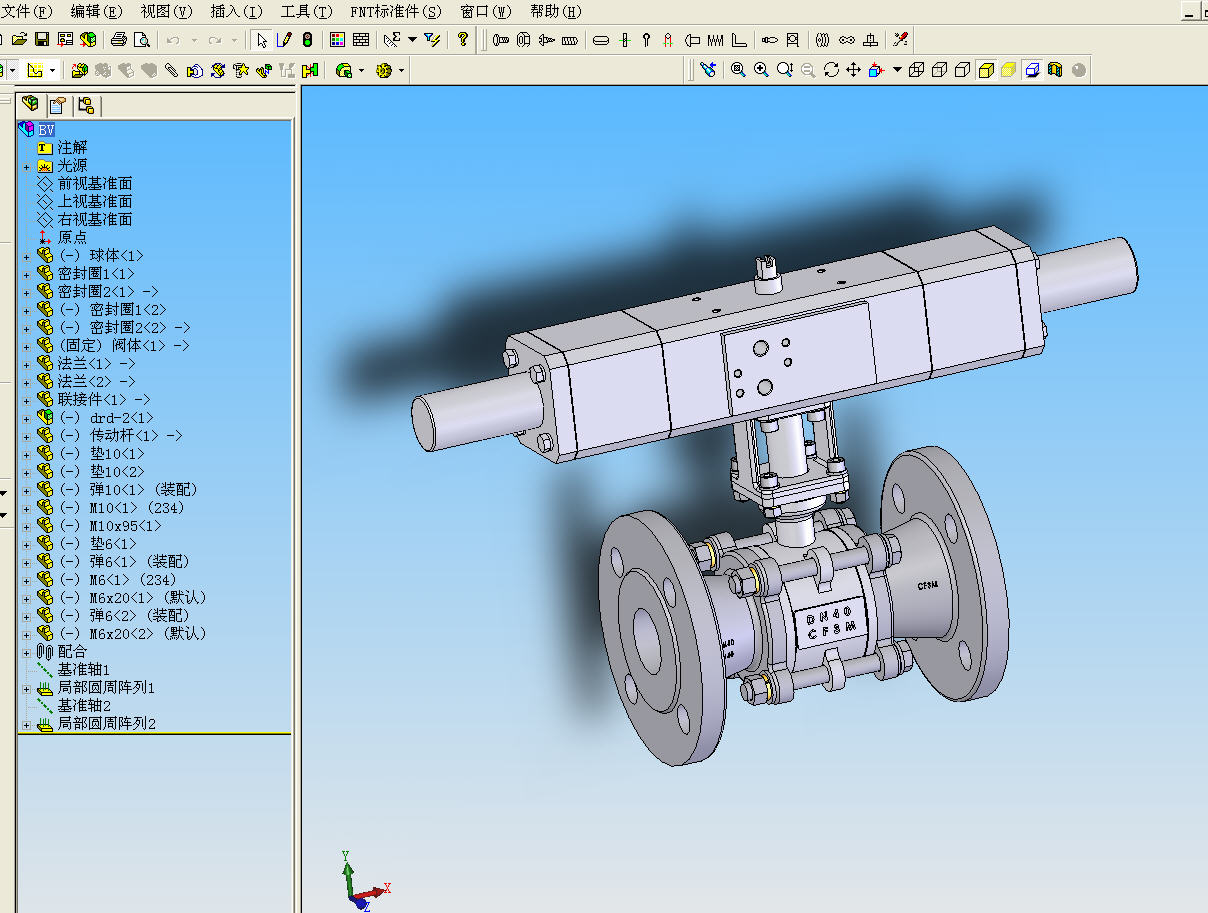This screenshot has height=913, width=1208.
Task: Open the 视图(V) menu
Action: click(x=166, y=12)
